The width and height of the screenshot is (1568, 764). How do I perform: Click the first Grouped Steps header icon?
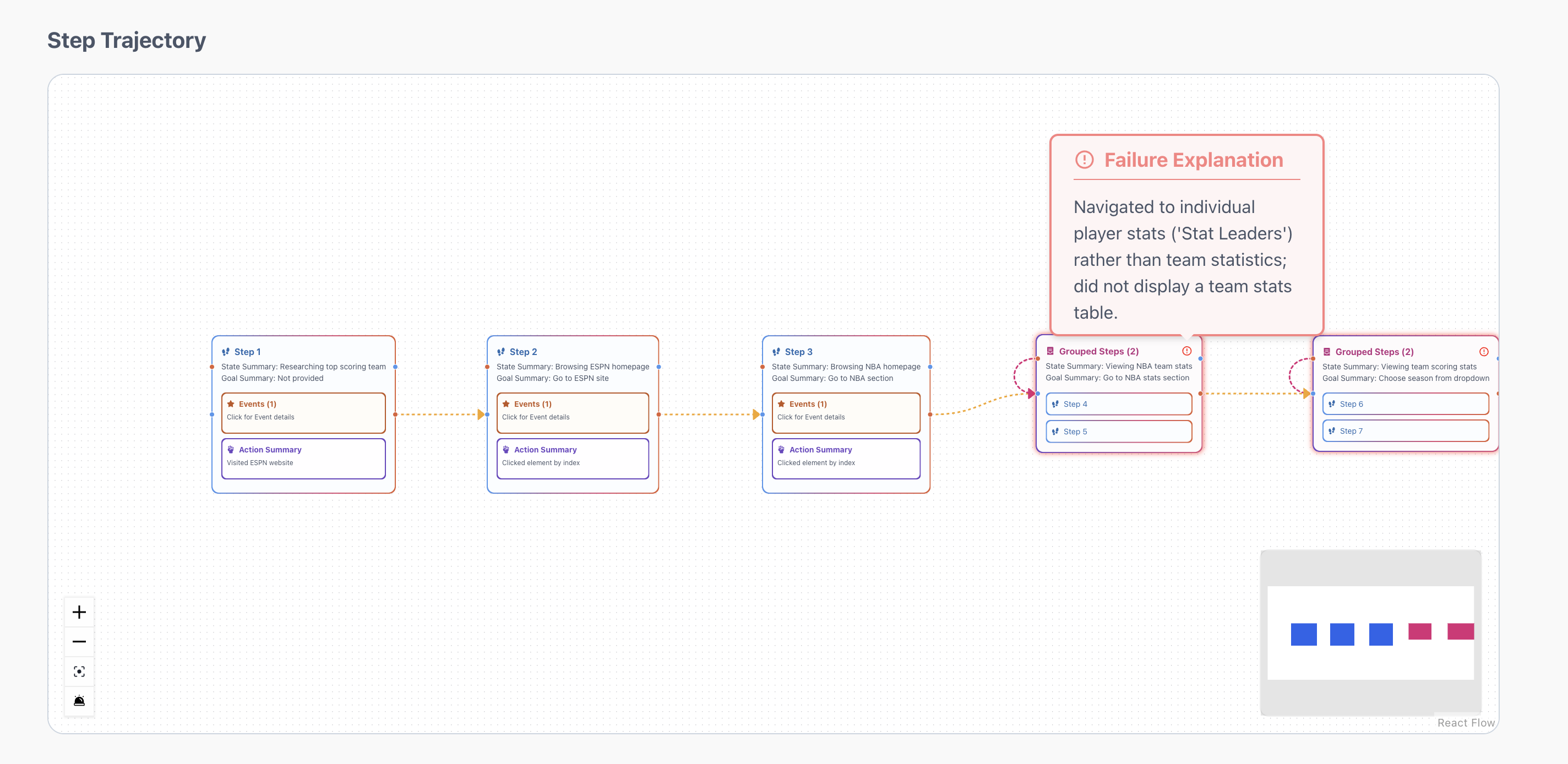[1050, 351]
